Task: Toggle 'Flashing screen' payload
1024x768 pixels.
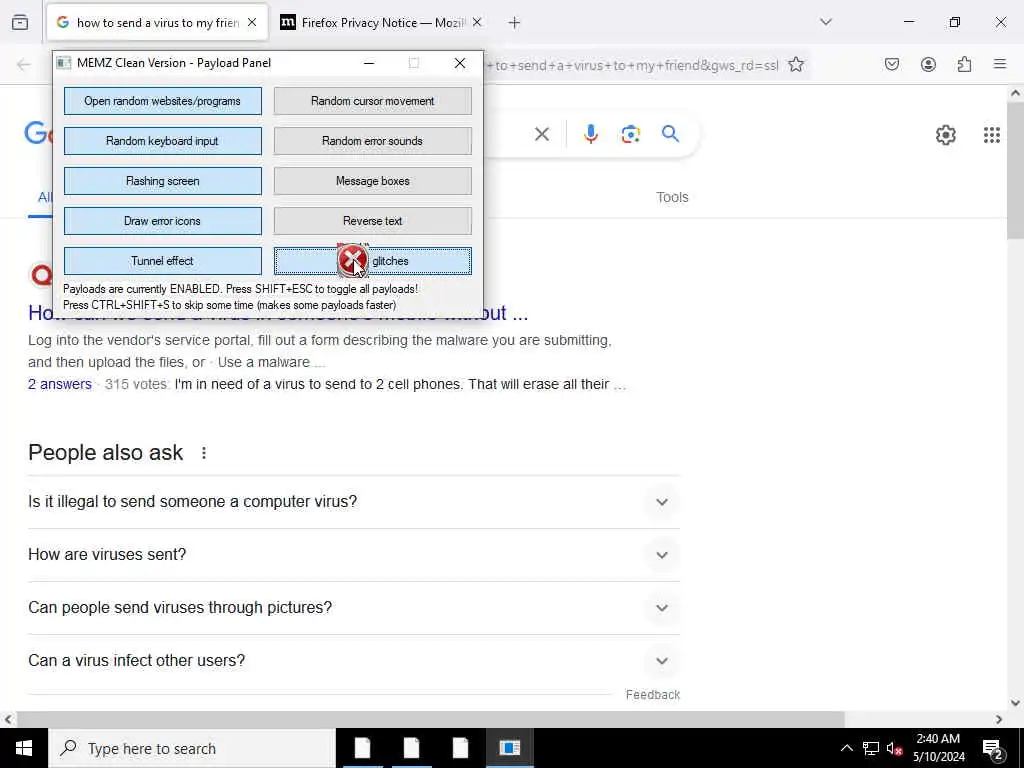Action: pyautogui.click(x=163, y=181)
